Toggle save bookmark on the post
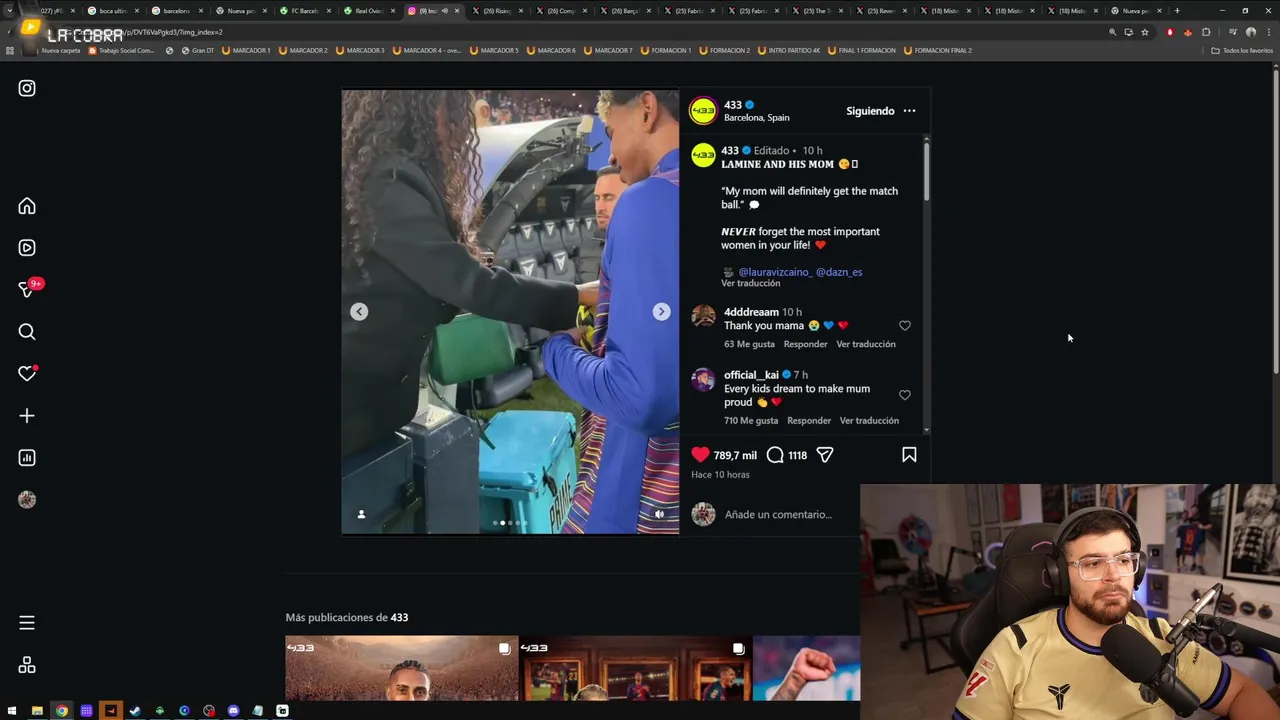The width and height of the screenshot is (1280, 720). point(909,455)
